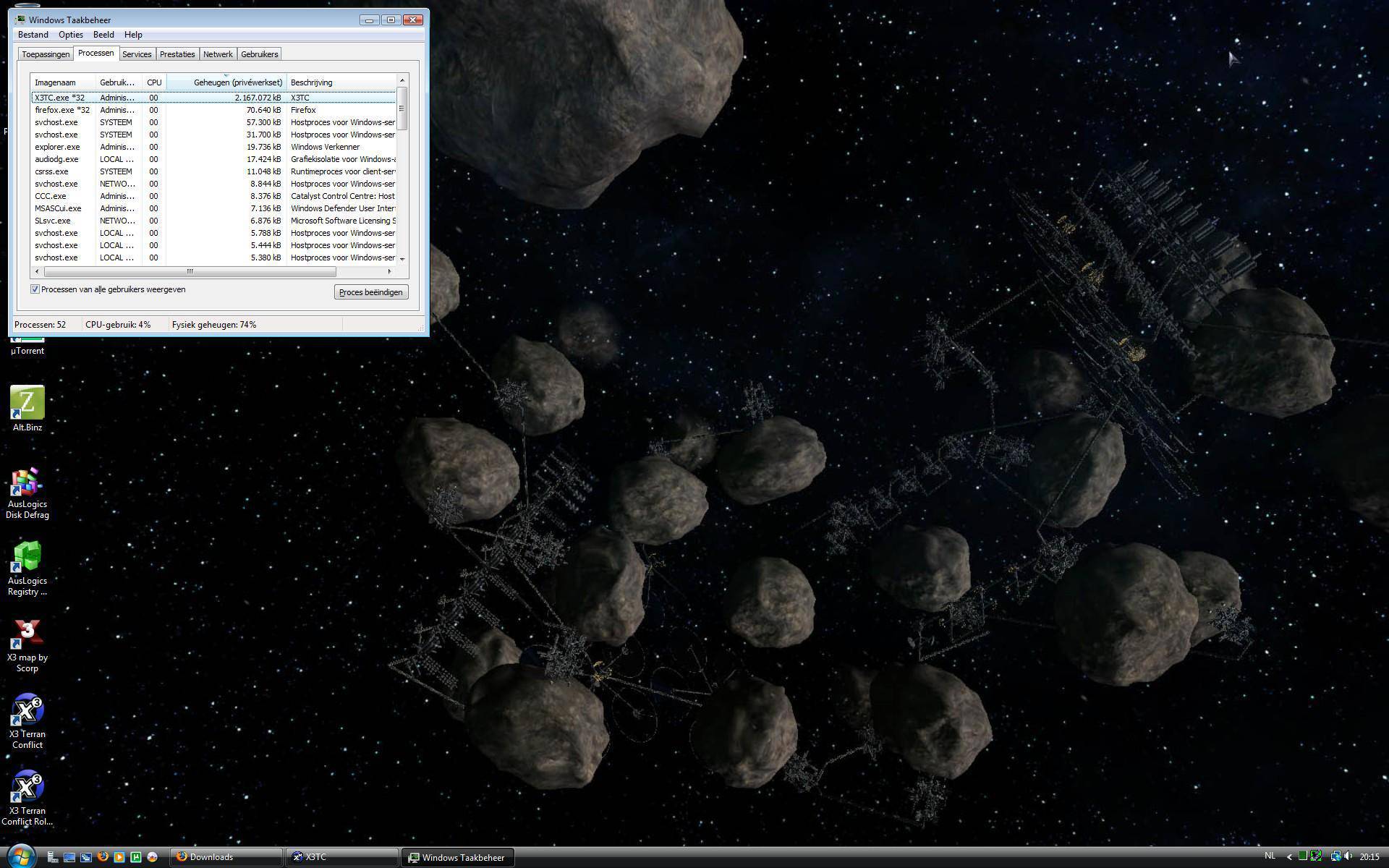Click the Switch Between Windows quick launch icon

click(x=85, y=857)
